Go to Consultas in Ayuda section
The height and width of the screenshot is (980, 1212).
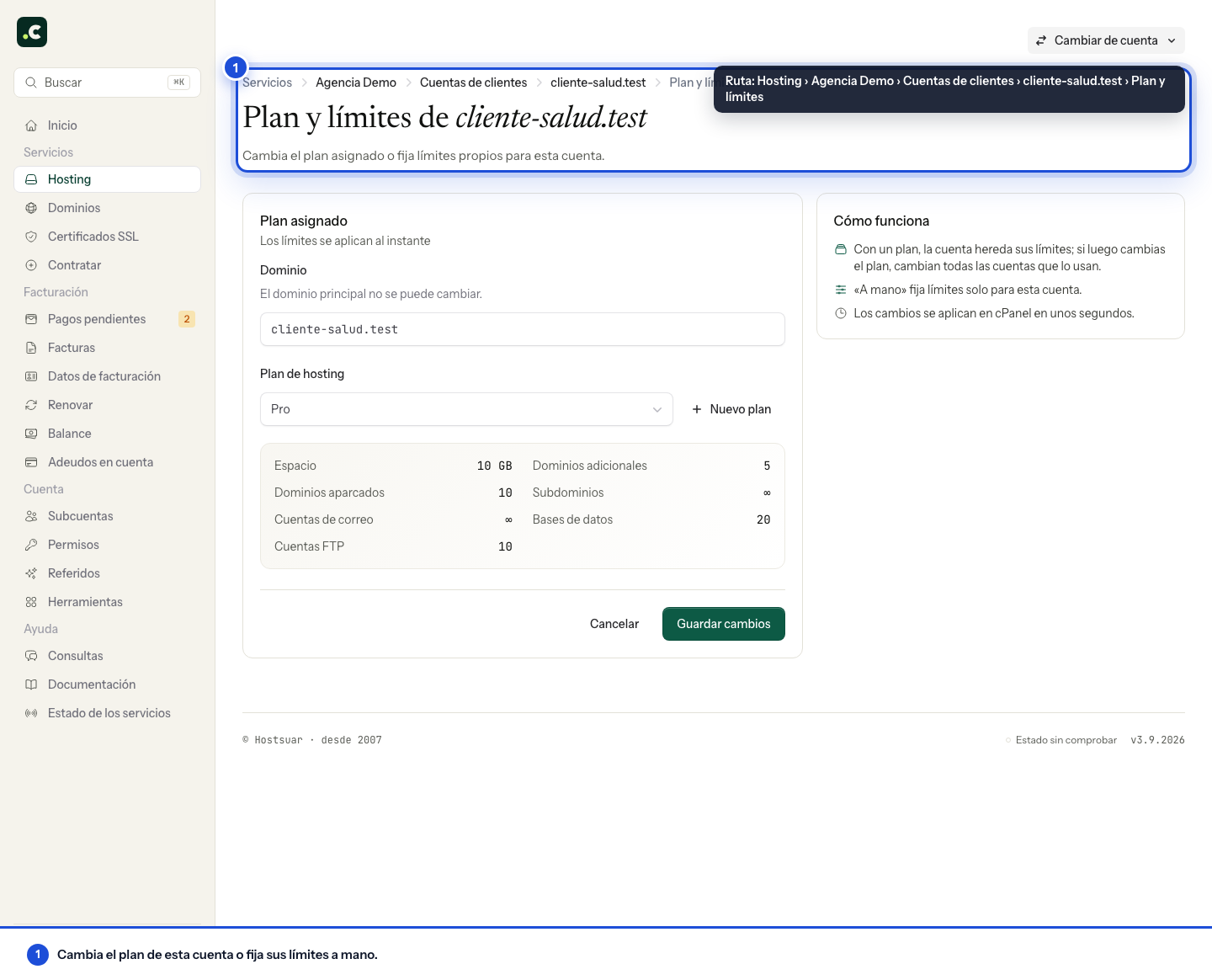(x=107, y=656)
